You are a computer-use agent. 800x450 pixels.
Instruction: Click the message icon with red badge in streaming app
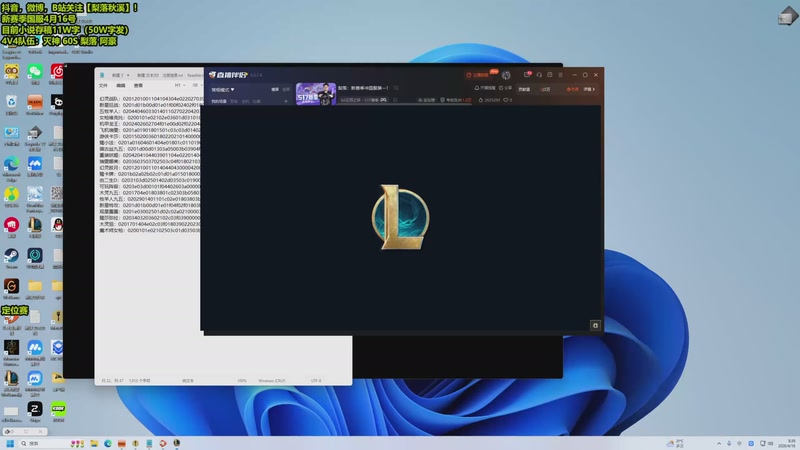(x=528, y=74)
